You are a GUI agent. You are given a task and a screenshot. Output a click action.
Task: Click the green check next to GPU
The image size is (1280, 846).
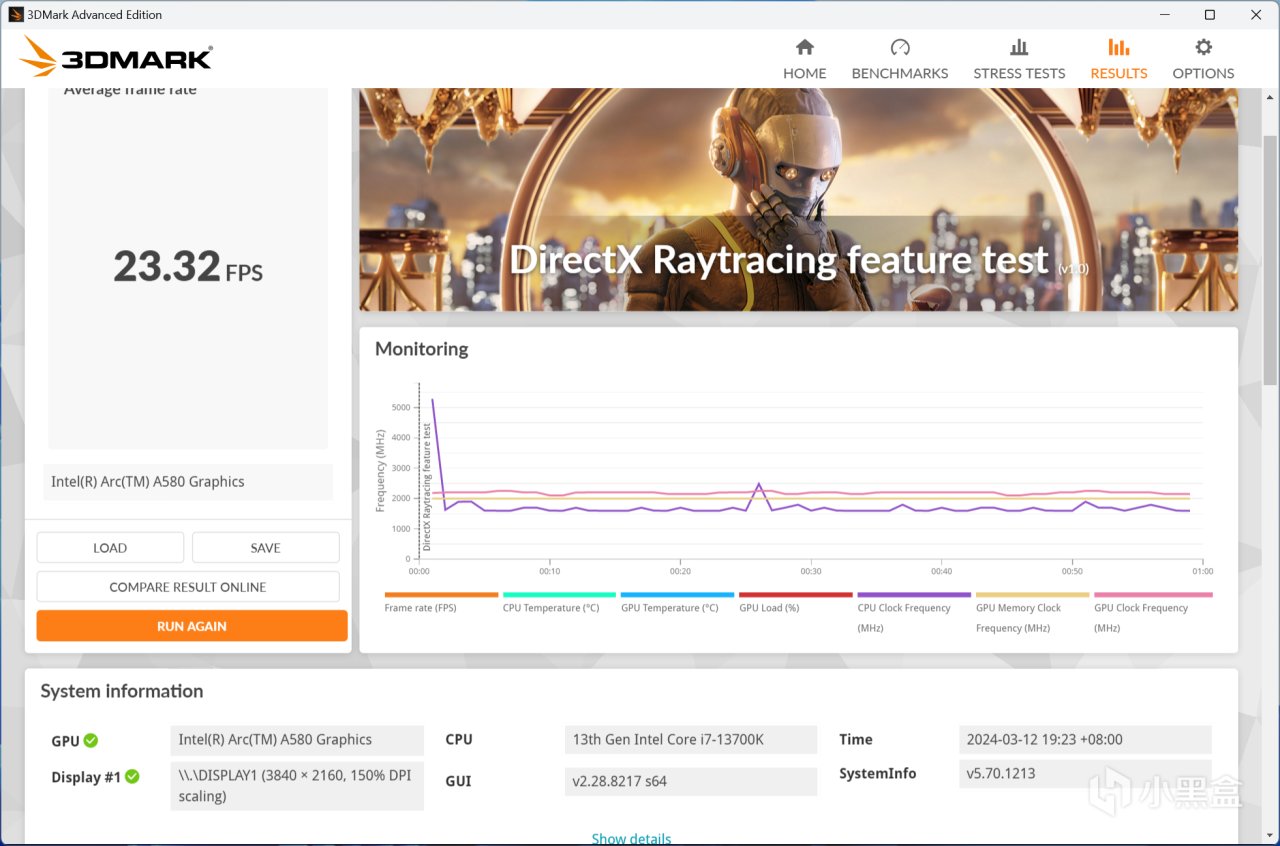click(x=91, y=741)
